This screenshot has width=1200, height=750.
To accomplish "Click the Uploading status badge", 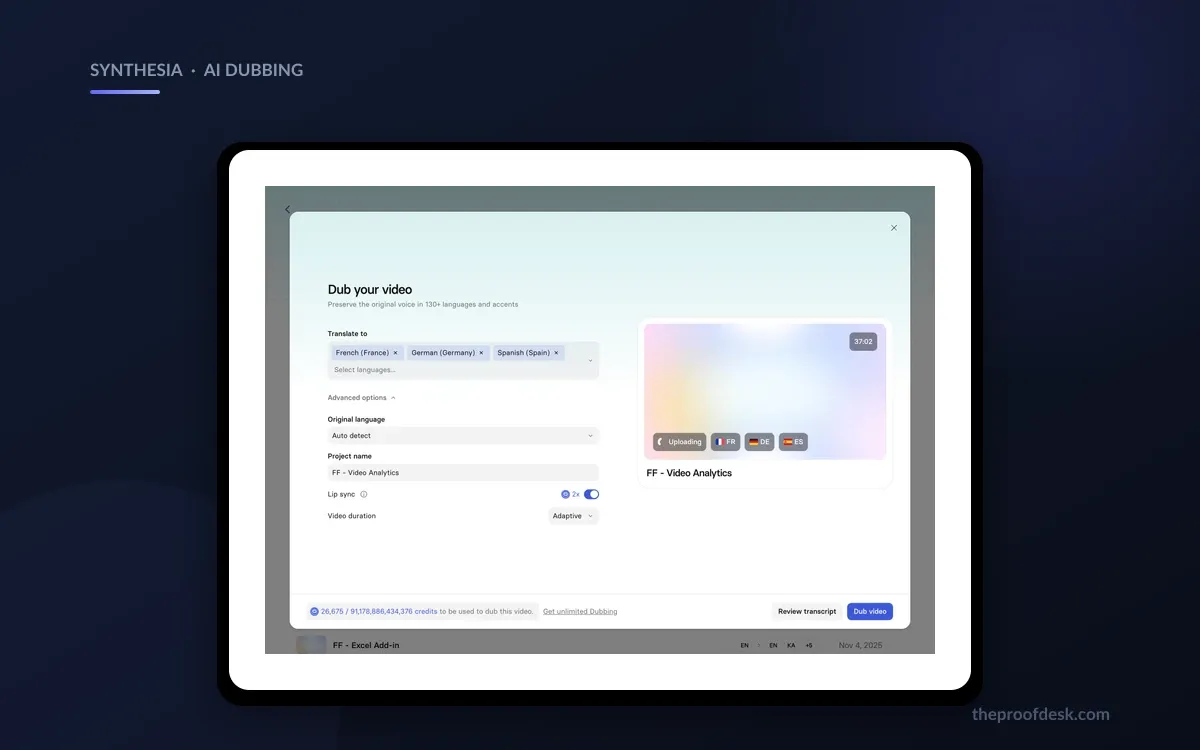I will [680, 442].
